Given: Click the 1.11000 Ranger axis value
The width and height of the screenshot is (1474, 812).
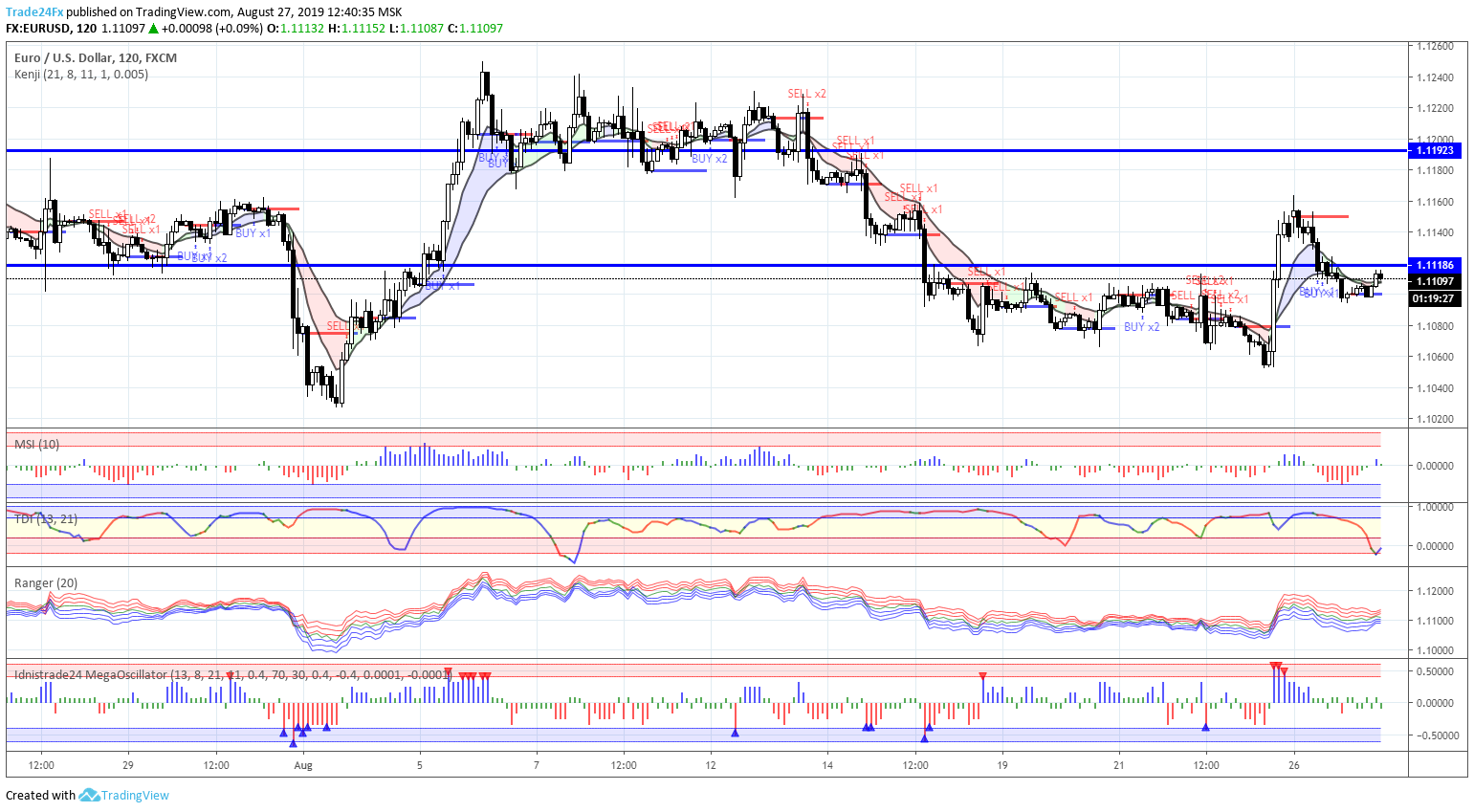Looking at the screenshot, I should pyautogui.click(x=1435, y=621).
